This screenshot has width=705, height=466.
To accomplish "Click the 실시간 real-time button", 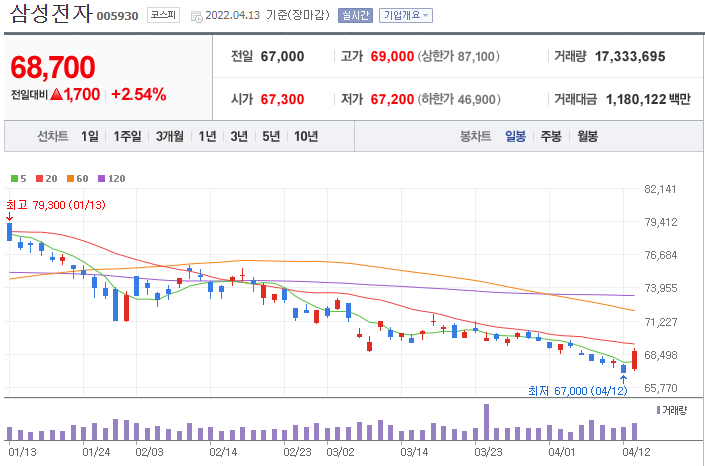I will tap(355, 15).
